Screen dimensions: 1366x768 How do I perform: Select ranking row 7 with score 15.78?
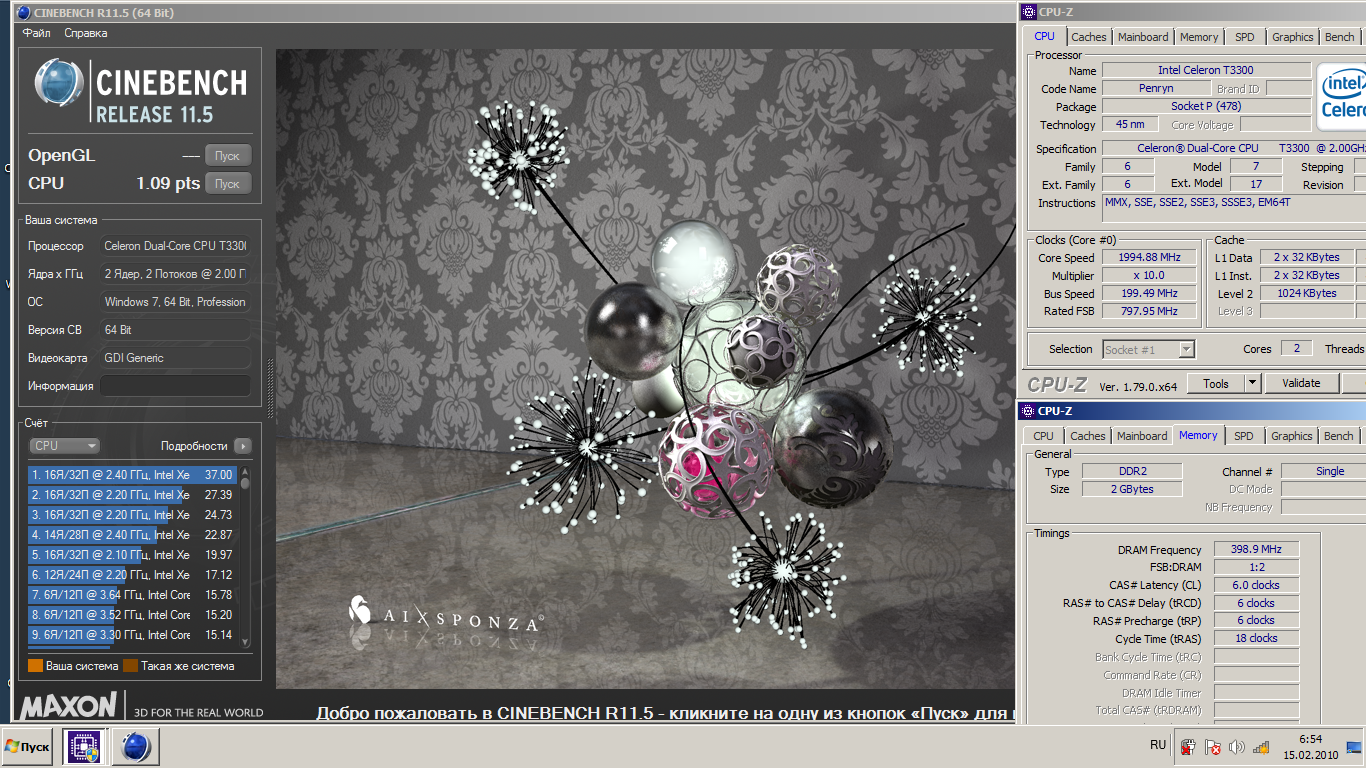click(132, 595)
